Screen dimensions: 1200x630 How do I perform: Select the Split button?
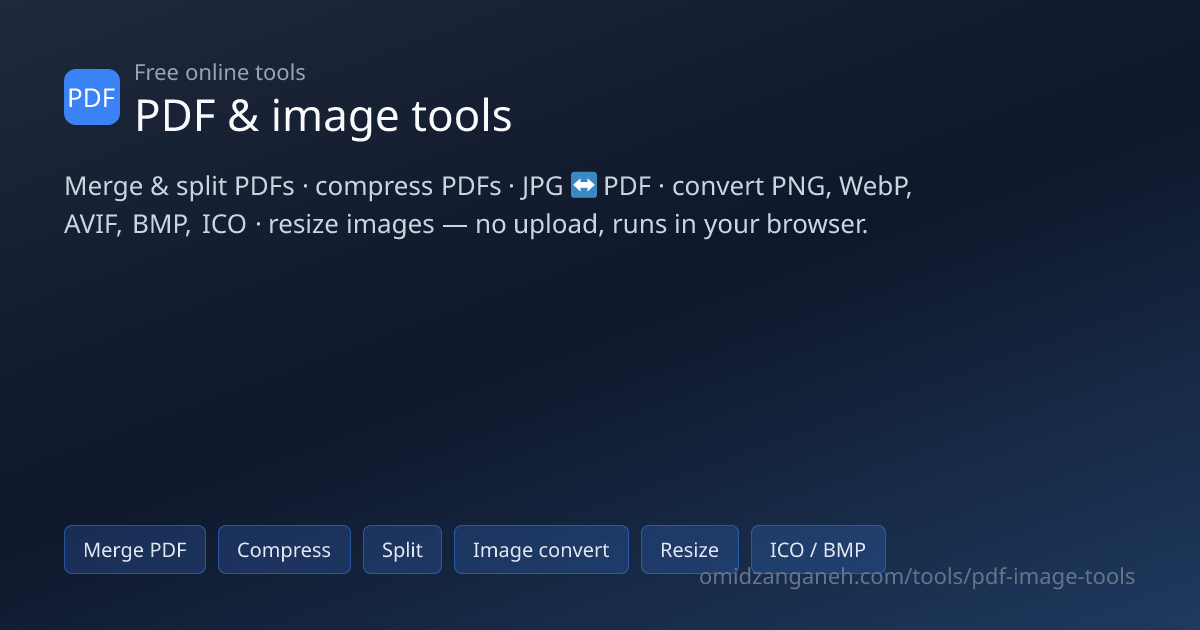point(402,550)
